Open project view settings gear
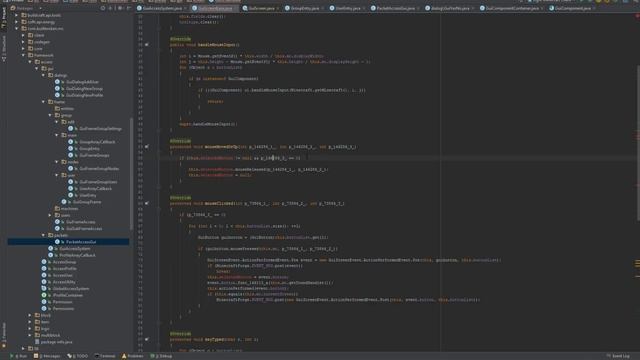 [x=120, y=8]
